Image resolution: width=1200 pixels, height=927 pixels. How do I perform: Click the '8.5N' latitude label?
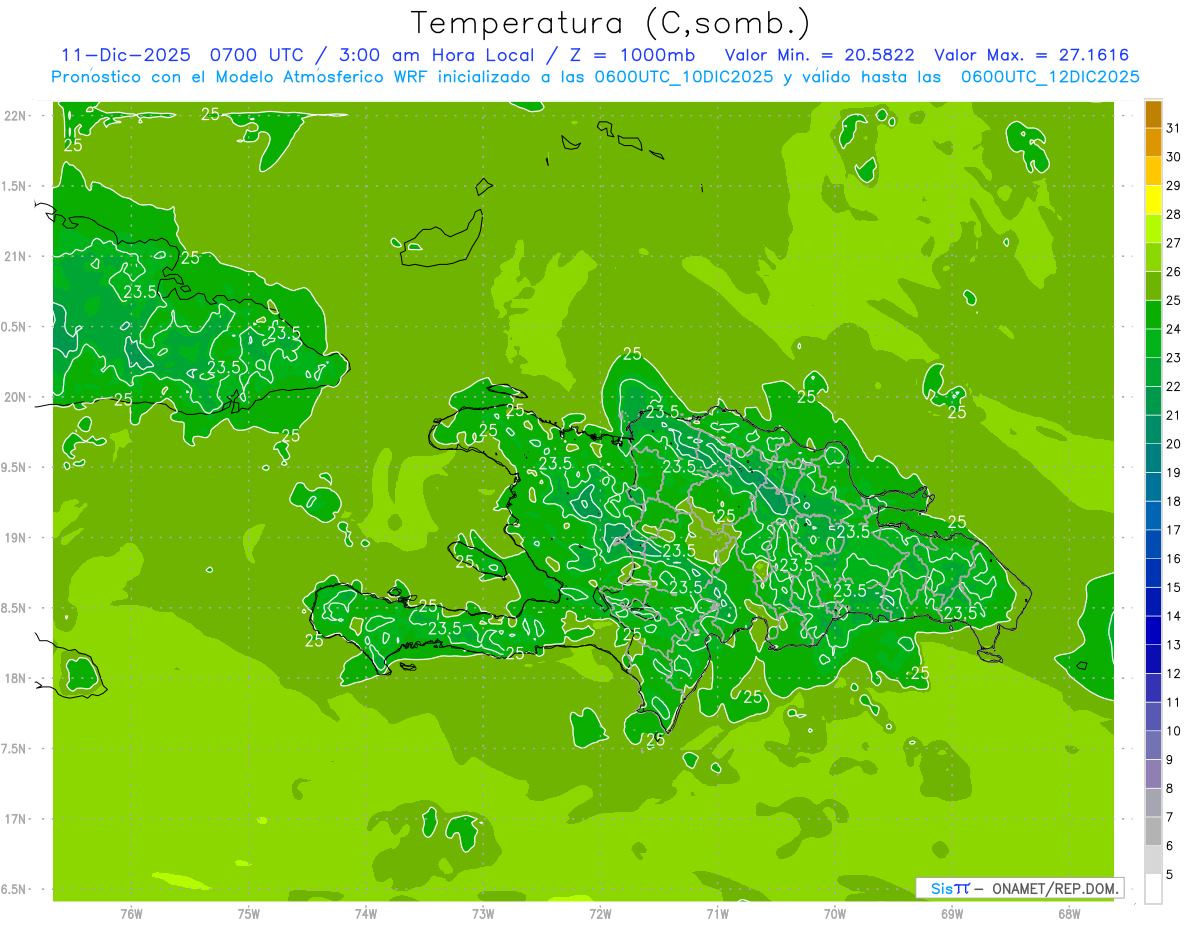pyautogui.click(x=14, y=608)
